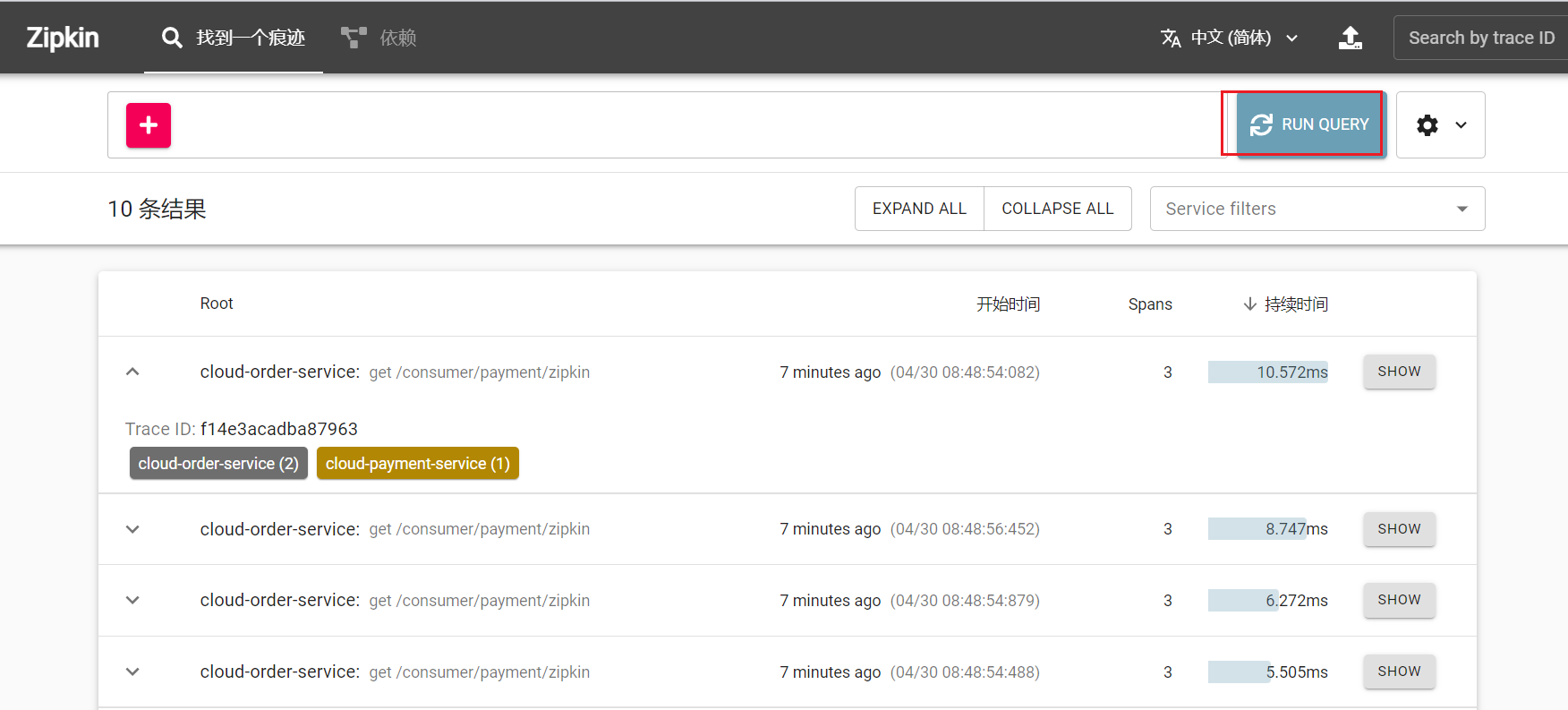Open the settings gear menu
This screenshot has height=710, width=1568.
point(1441,125)
